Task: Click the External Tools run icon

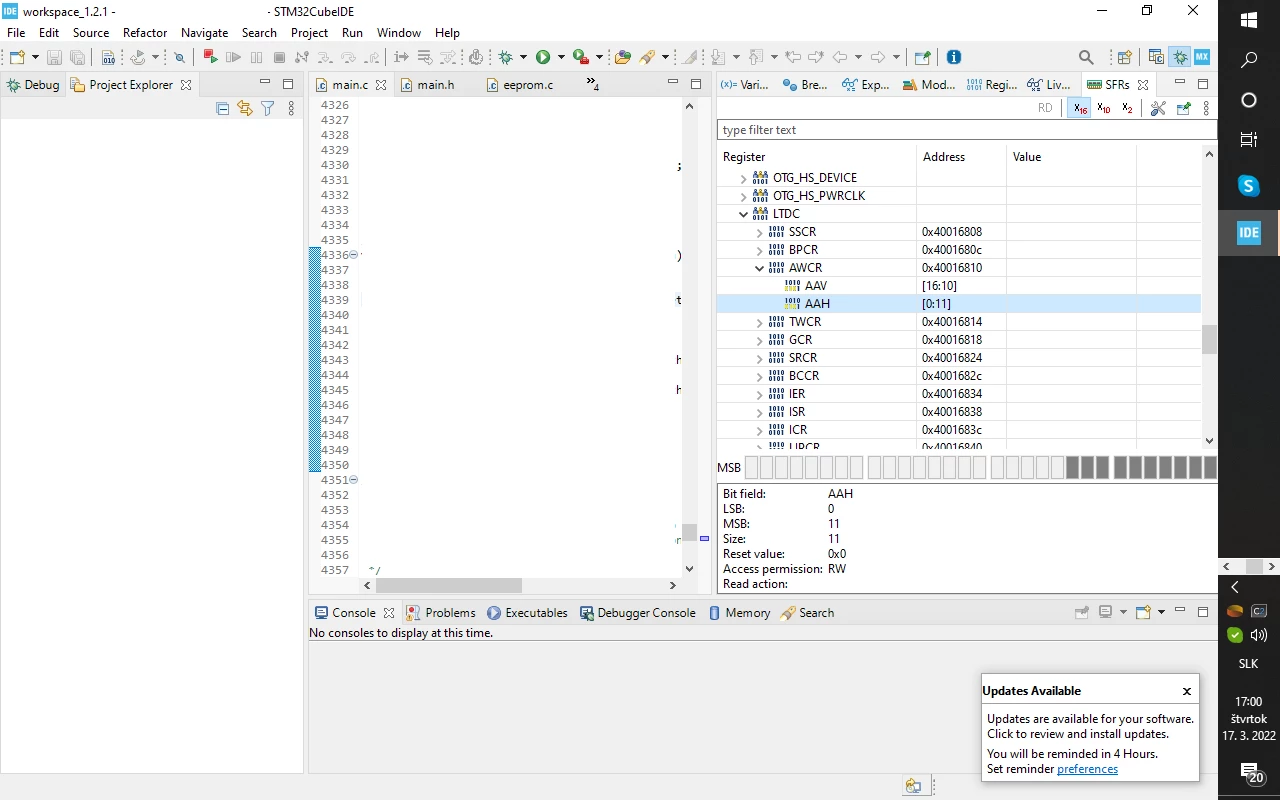Action: (580, 57)
